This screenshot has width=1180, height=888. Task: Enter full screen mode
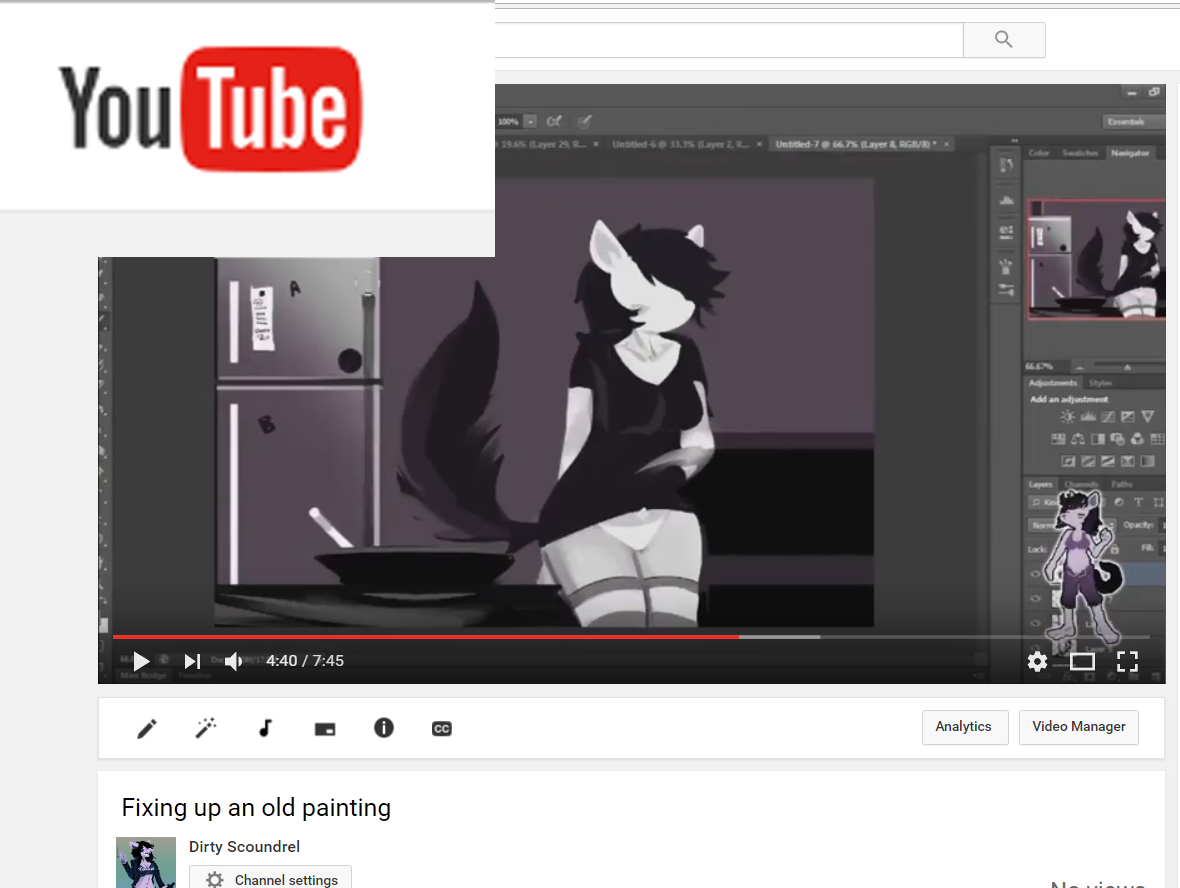tap(1127, 661)
